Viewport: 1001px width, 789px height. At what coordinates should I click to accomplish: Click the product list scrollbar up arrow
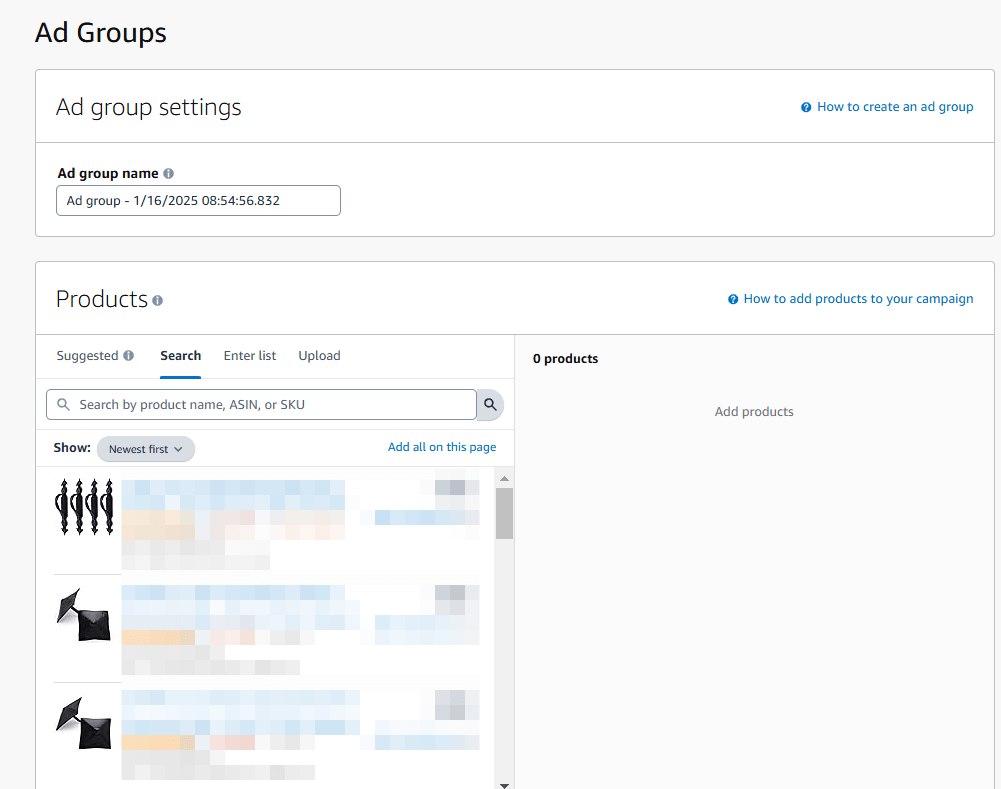point(505,478)
